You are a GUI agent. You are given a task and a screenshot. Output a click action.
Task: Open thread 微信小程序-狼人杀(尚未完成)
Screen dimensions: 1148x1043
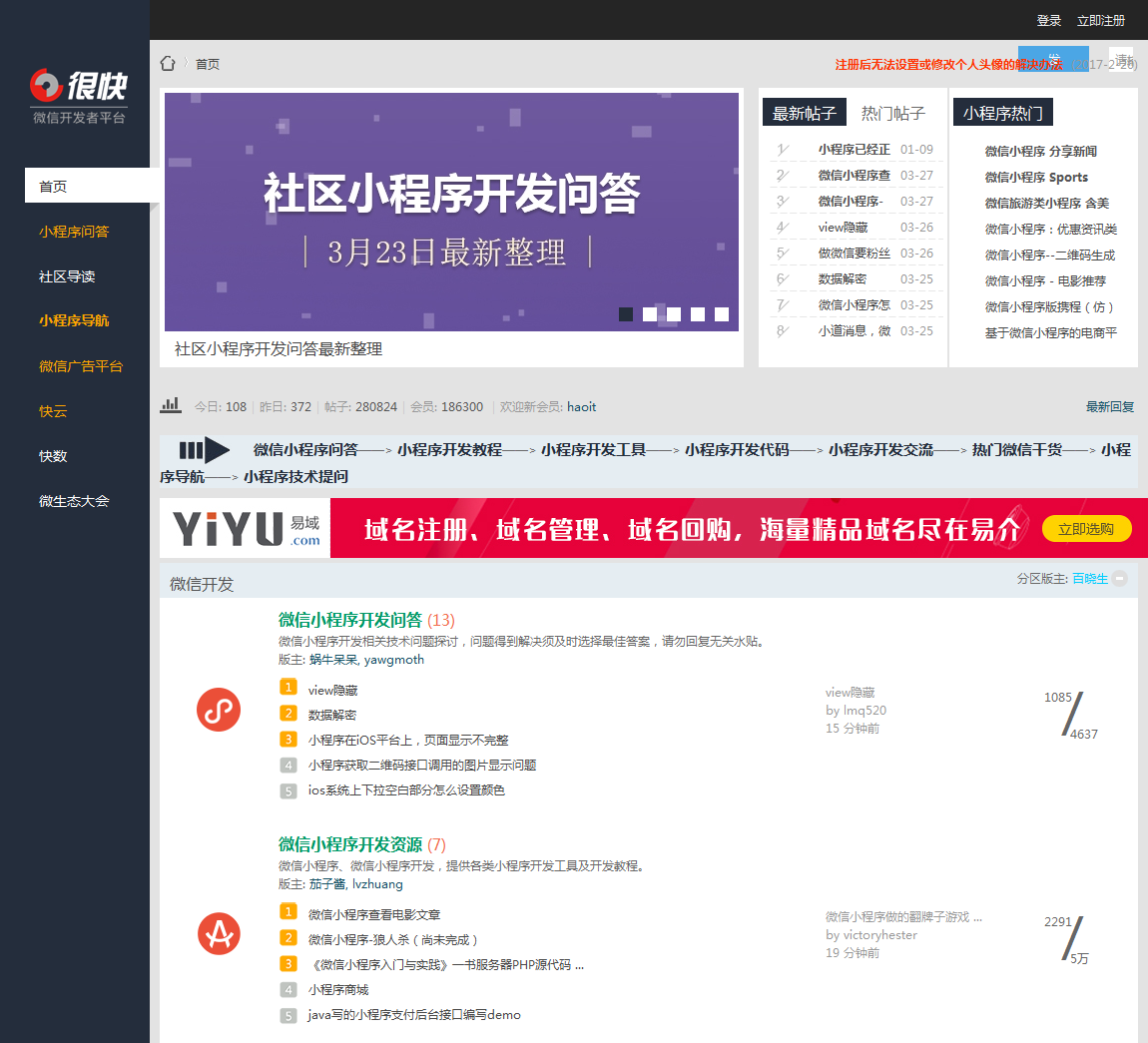[393, 940]
